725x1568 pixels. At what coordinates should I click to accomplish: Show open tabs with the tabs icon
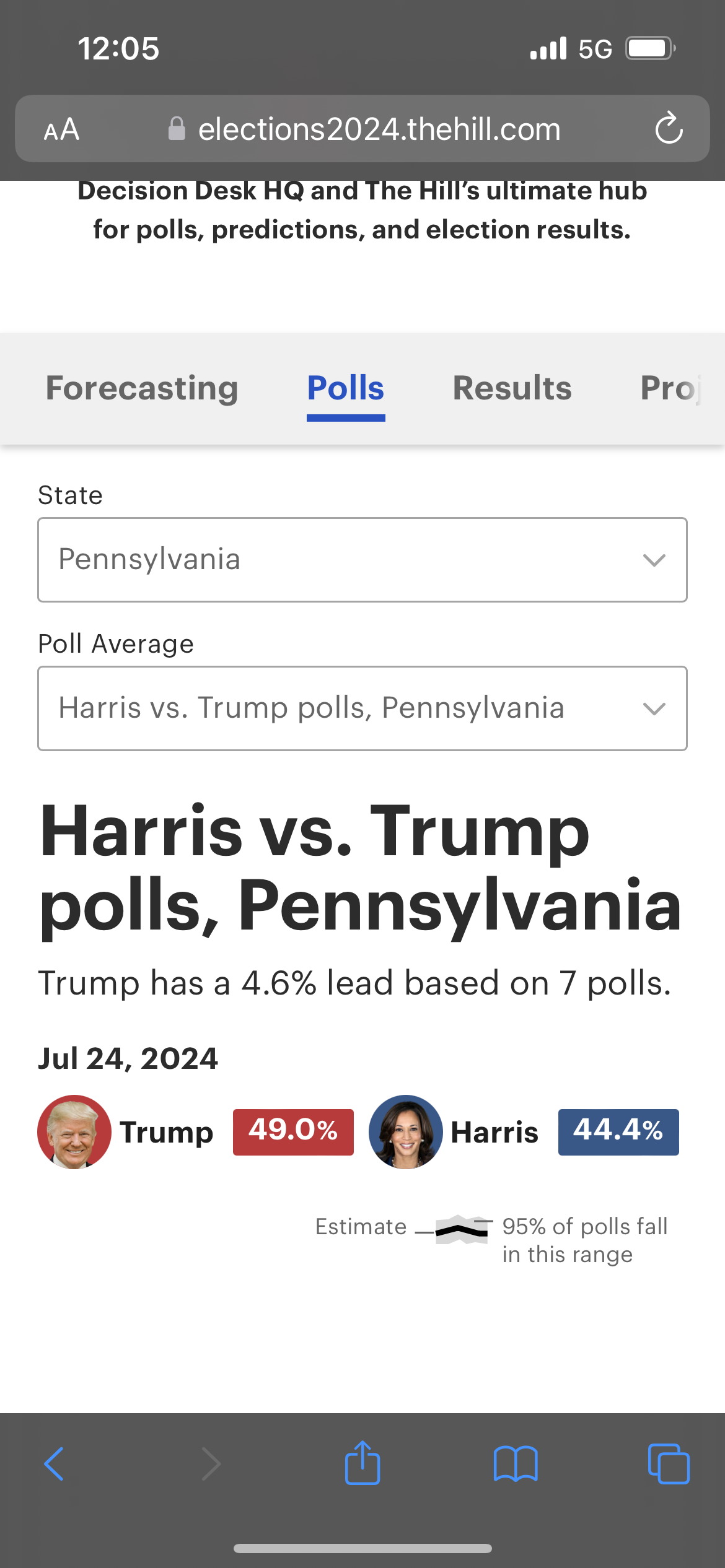pyautogui.click(x=668, y=1464)
